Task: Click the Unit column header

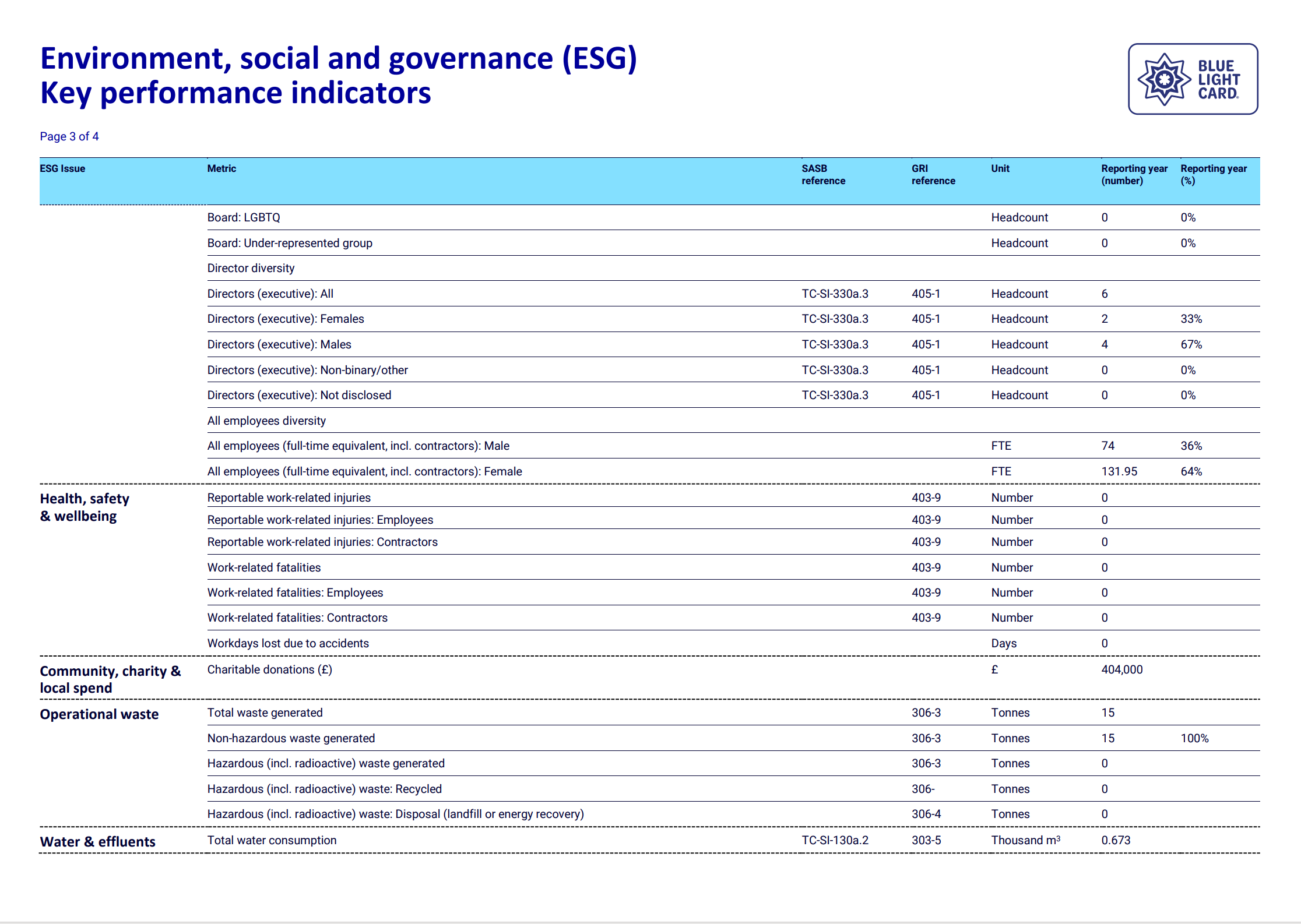Action: [x=1000, y=168]
